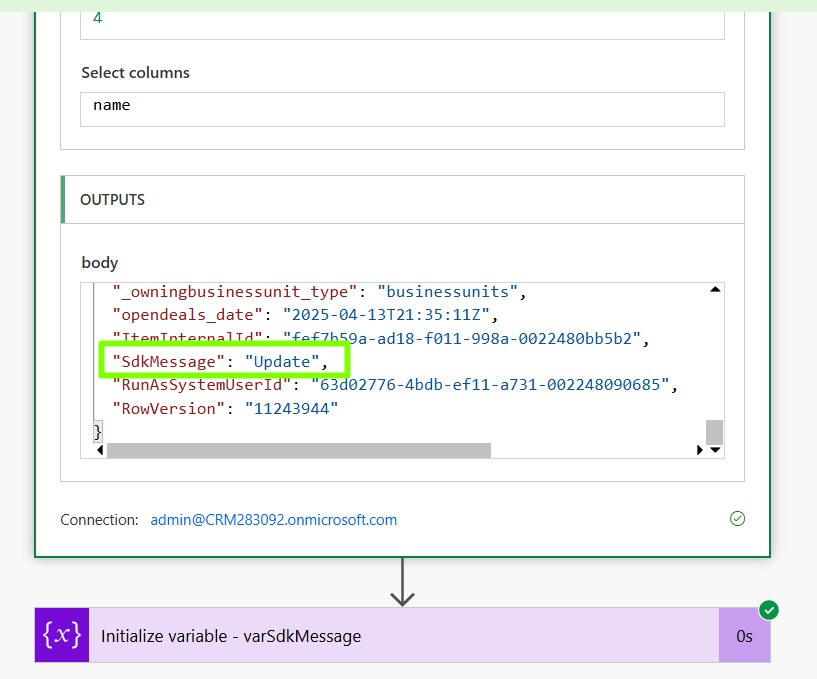Viewport: 817px width, 679px height.
Task: Click the body scroll down arrow
Action: tap(715, 450)
